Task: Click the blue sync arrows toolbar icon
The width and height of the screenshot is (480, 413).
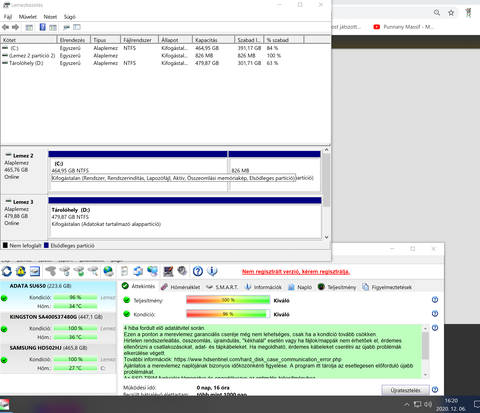Action: point(138,271)
